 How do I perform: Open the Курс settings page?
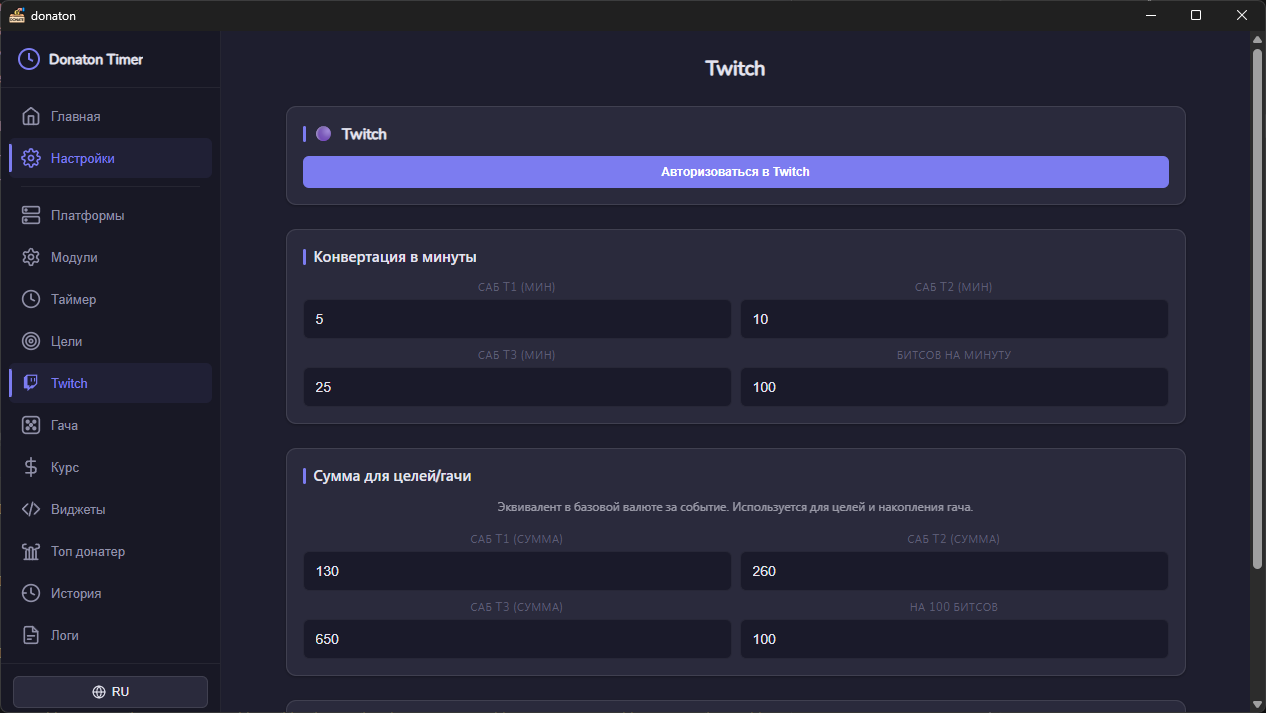point(110,467)
